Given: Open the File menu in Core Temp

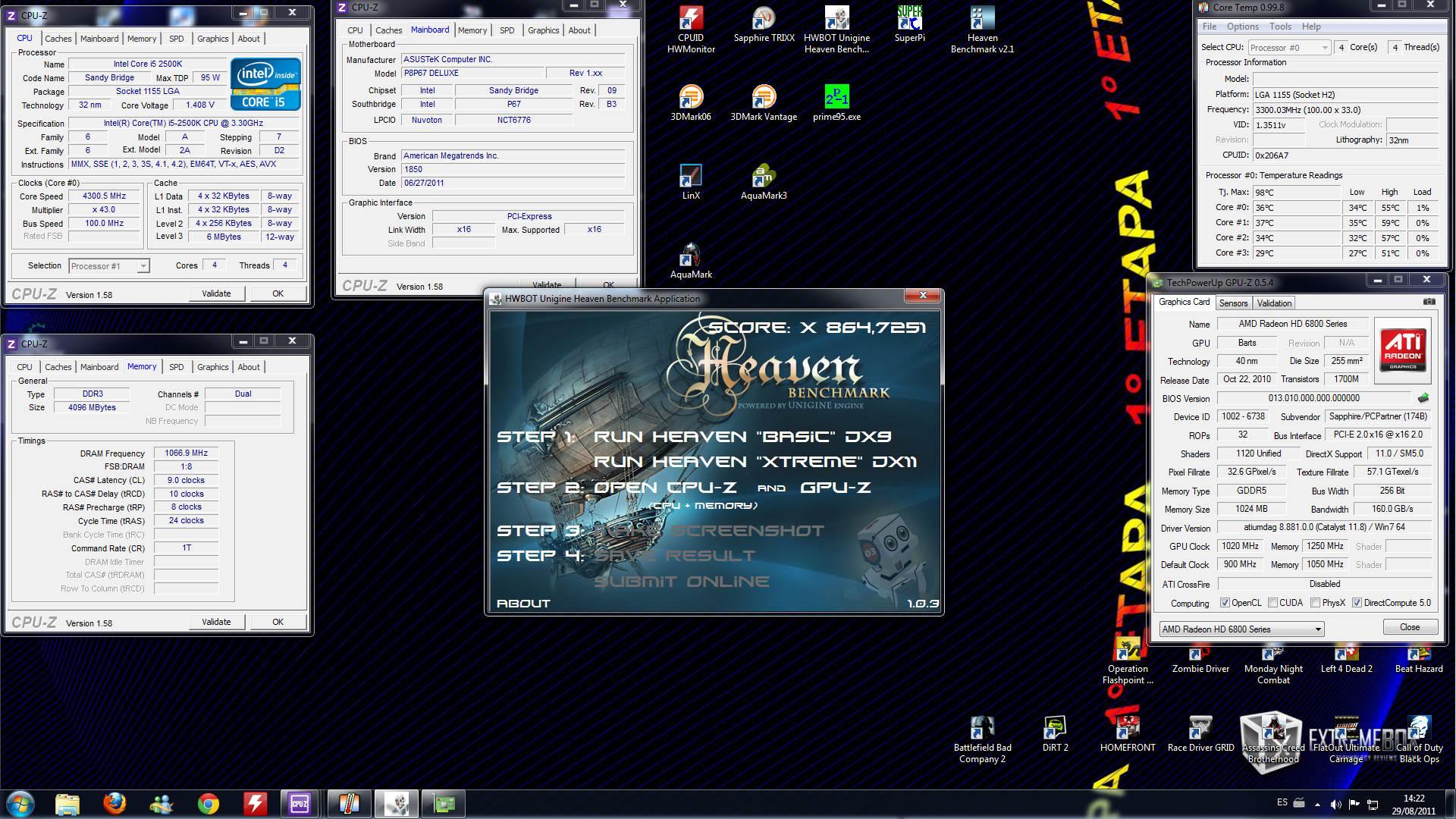Looking at the screenshot, I should [x=1209, y=27].
